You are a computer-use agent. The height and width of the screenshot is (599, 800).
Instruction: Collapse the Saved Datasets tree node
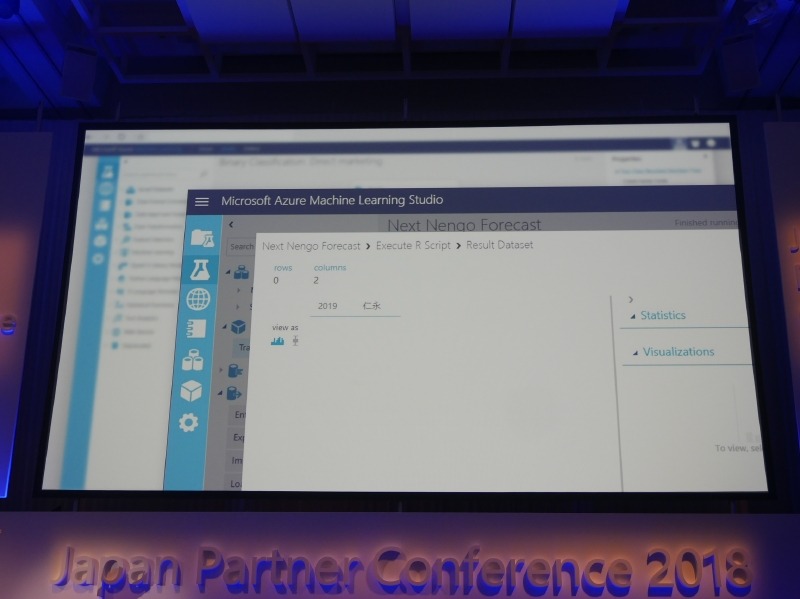tap(228, 272)
